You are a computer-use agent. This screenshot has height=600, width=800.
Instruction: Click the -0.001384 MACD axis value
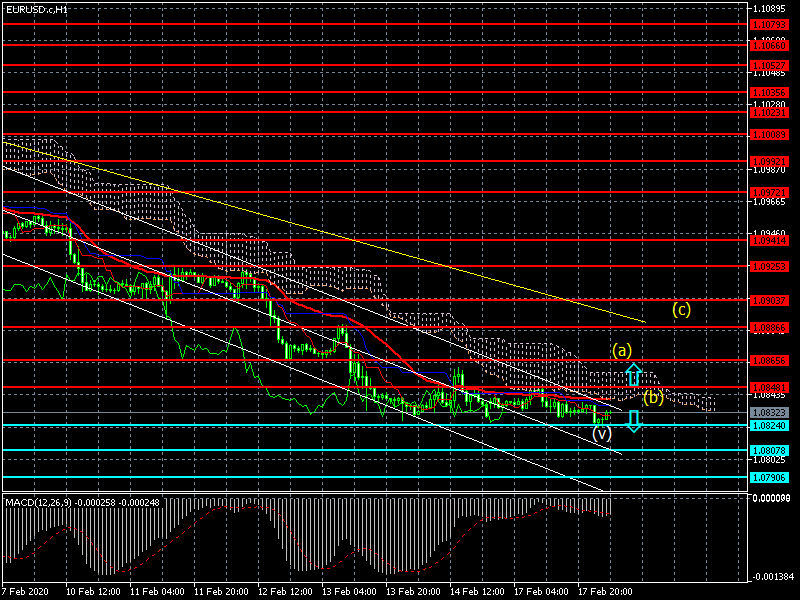(771, 577)
